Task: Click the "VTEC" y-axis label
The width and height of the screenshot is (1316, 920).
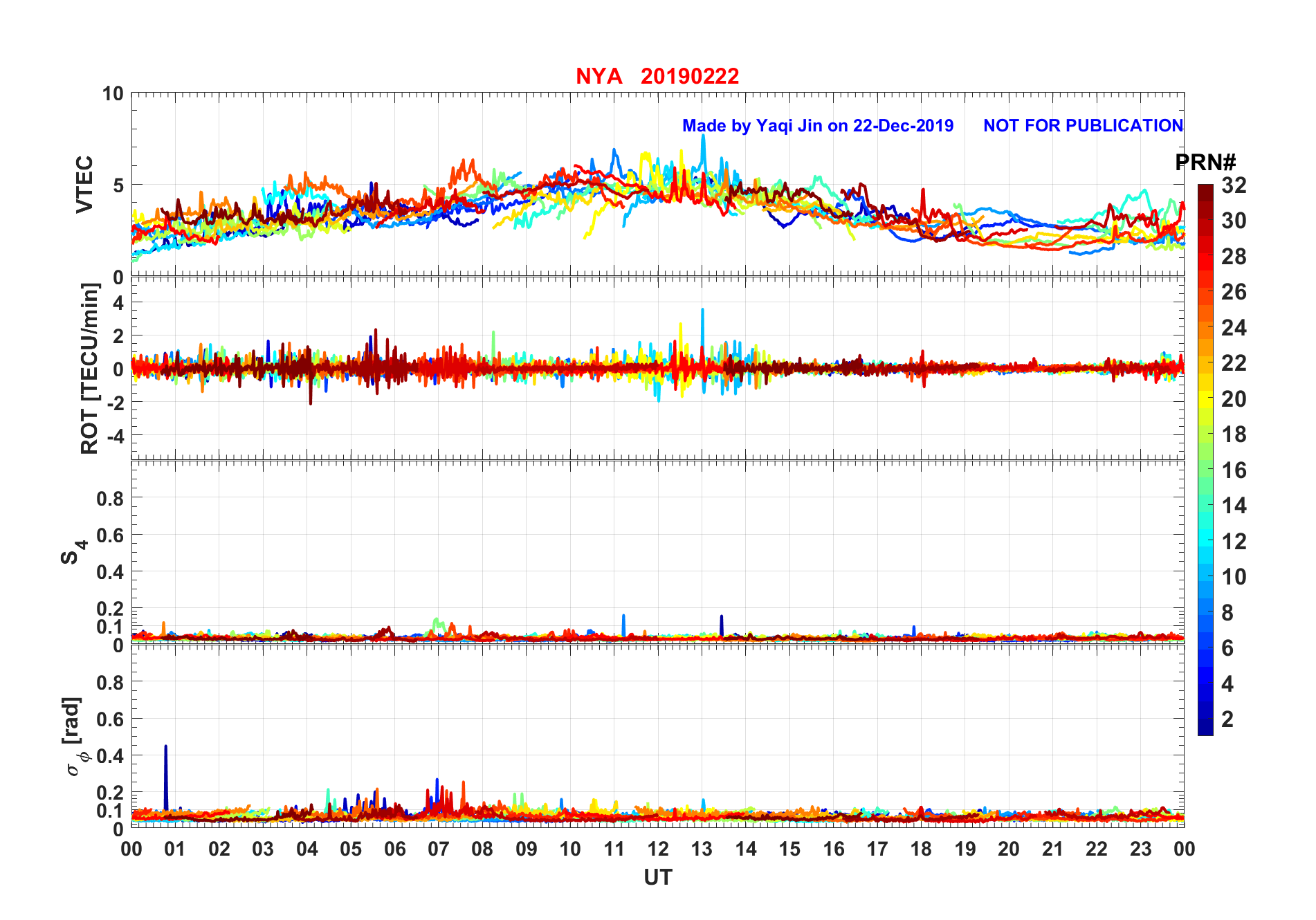Action: [84, 185]
